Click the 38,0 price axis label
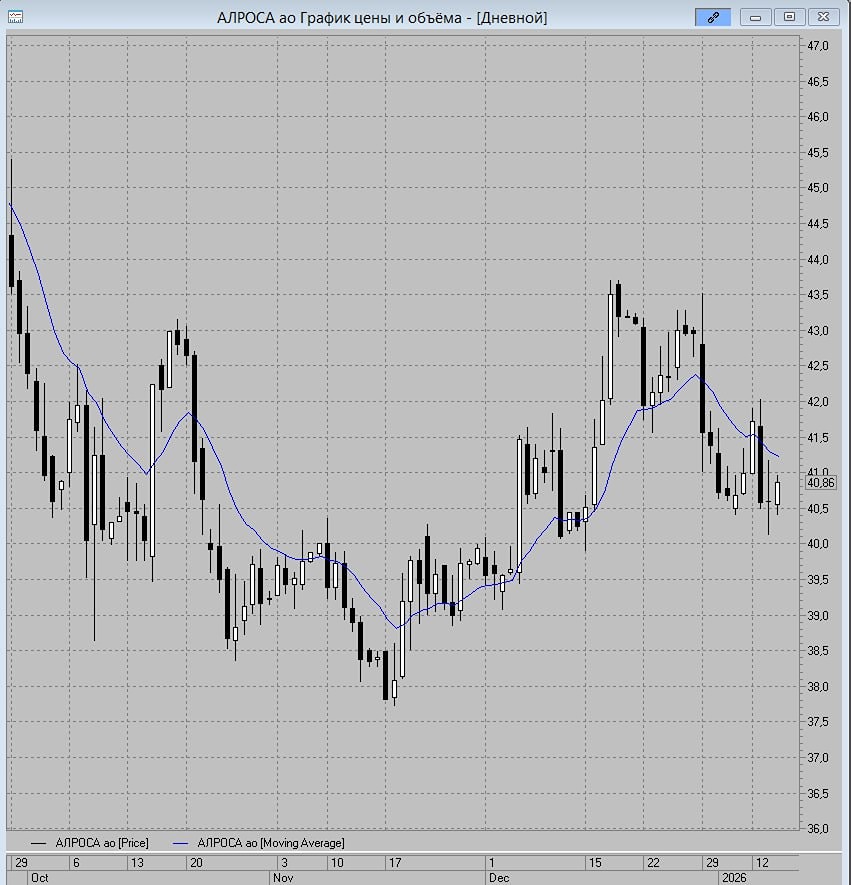Image resolution: width=851 pixels, height=885 pixels. click(x=818, y=686)
